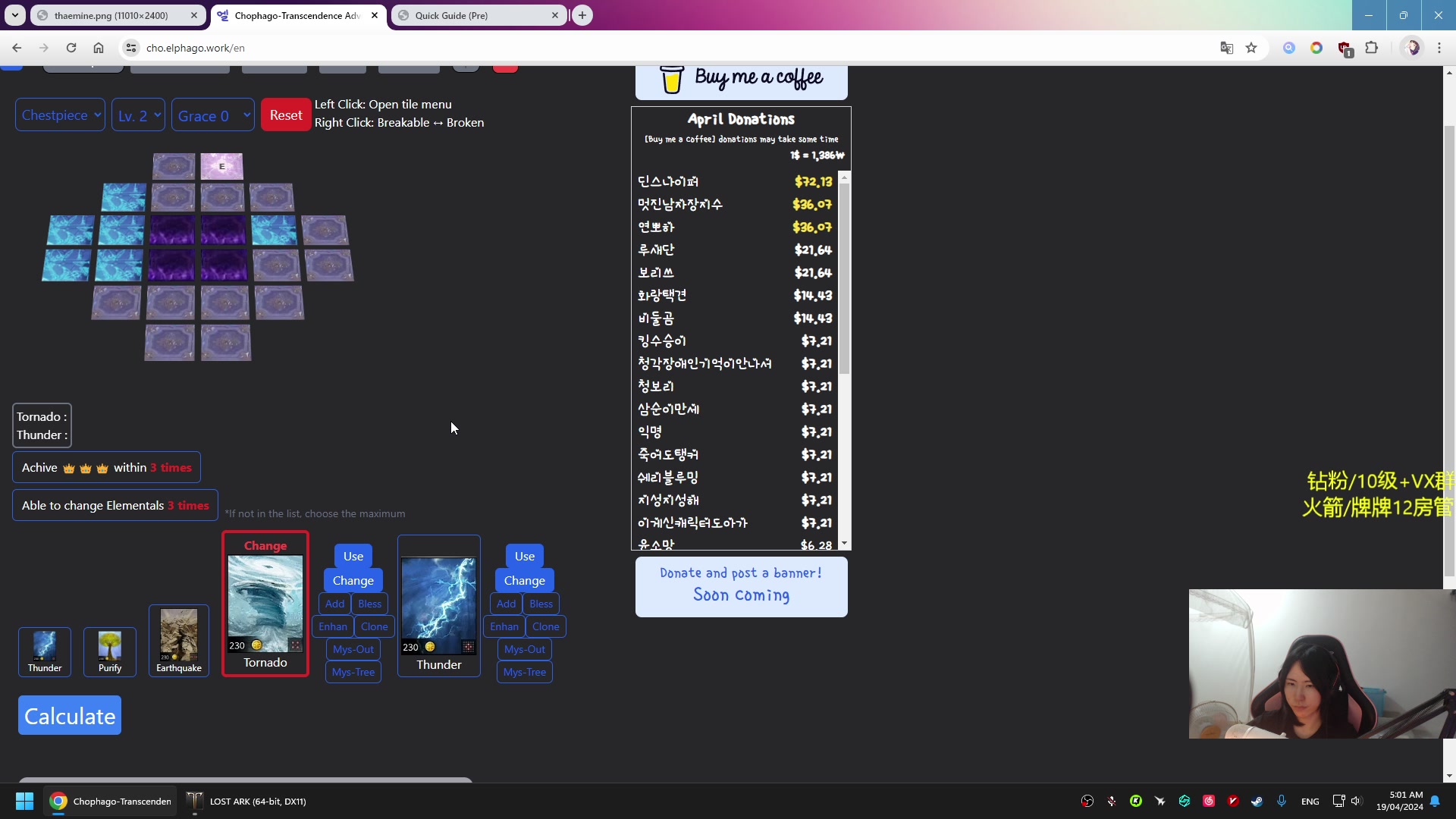Open the Lv. 2 level dropdown
This screenshot has width=1456, height=819.
pos(138,115)
